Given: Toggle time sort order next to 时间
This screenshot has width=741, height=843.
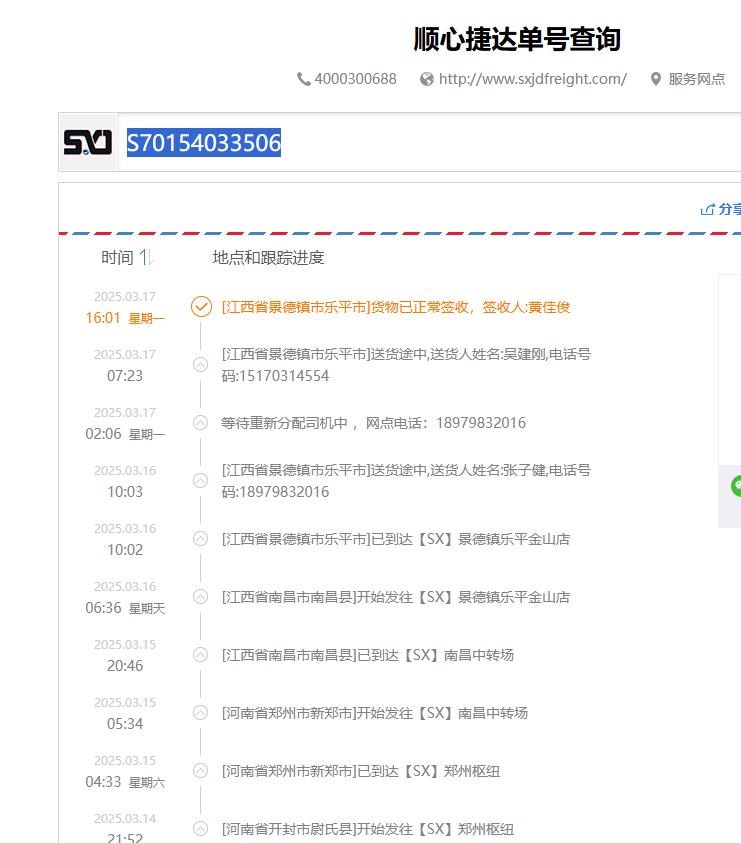Looking at the screenshot, I should (x=146, y=258).
